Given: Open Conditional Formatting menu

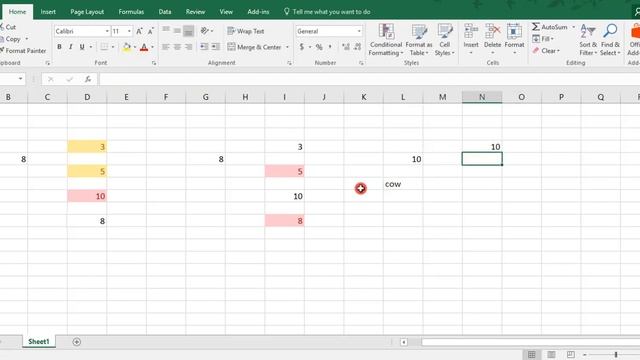Looking at the screenshot, I should point(386,40).
